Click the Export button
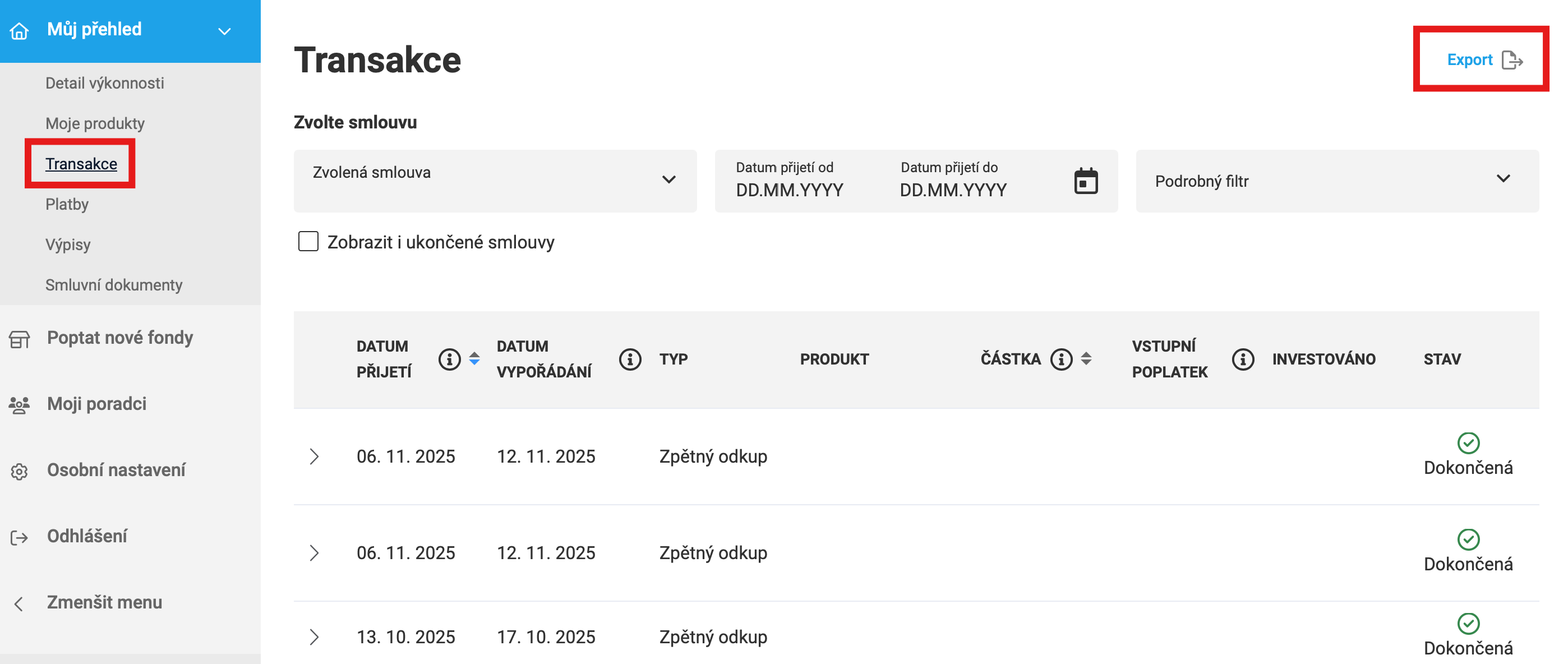 tap(1483, 59)
